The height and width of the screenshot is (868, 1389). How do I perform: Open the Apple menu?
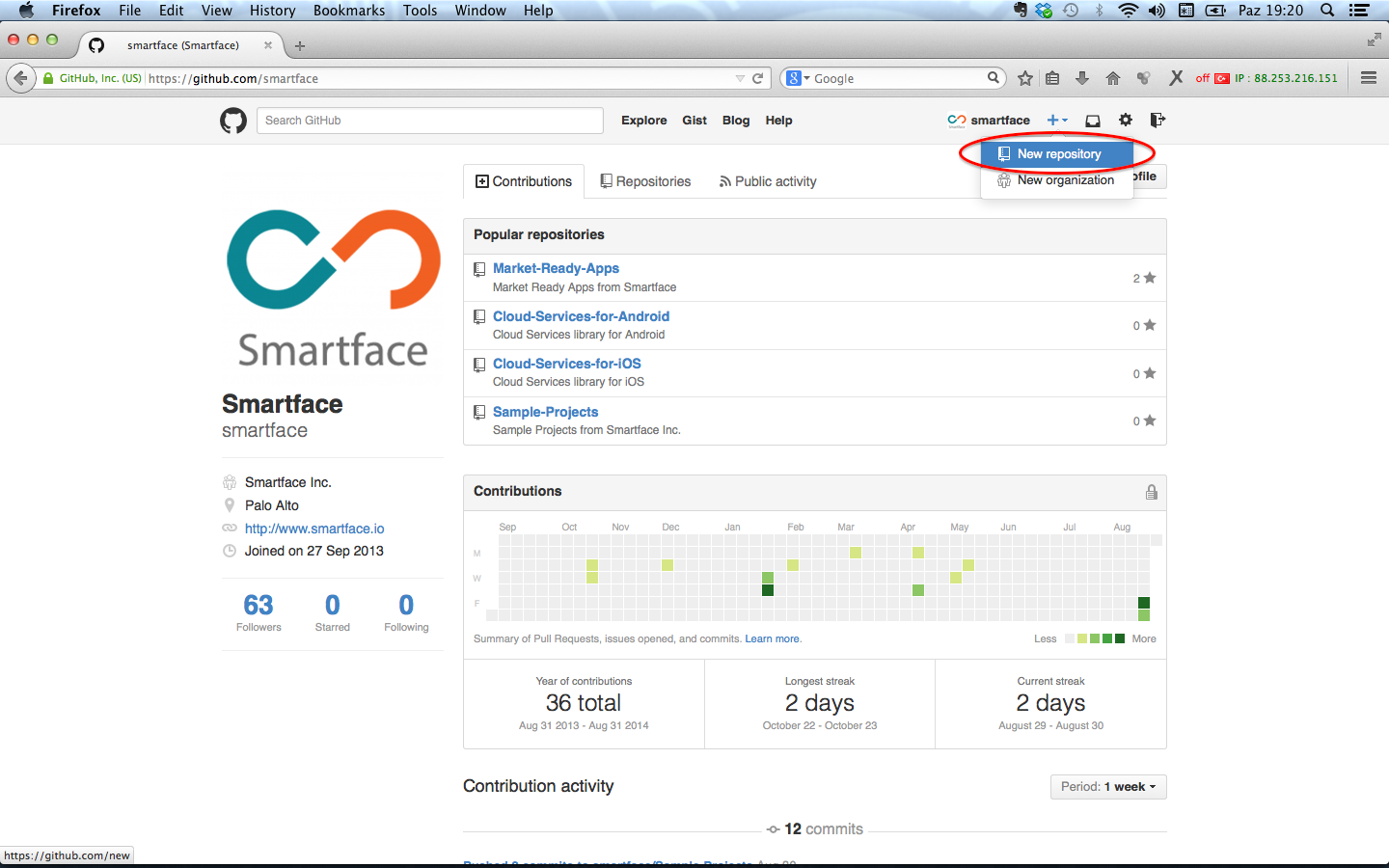coord(26,11)
